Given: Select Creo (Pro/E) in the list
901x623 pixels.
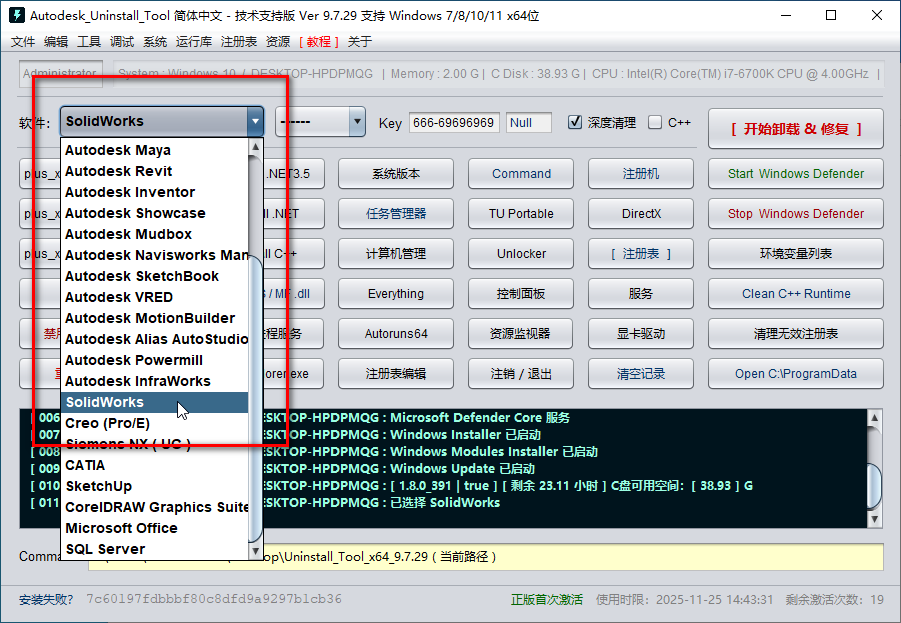Looking at the screenshot, I should coord(155,423).
